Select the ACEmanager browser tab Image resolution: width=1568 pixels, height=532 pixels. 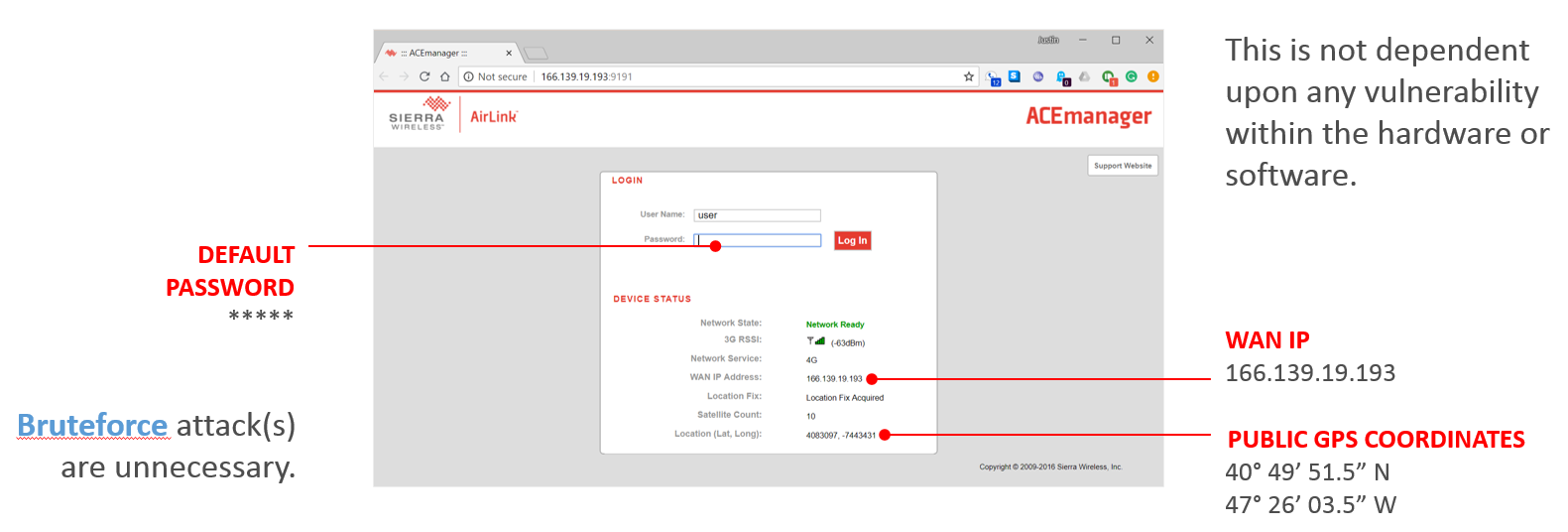coord(438,53)
